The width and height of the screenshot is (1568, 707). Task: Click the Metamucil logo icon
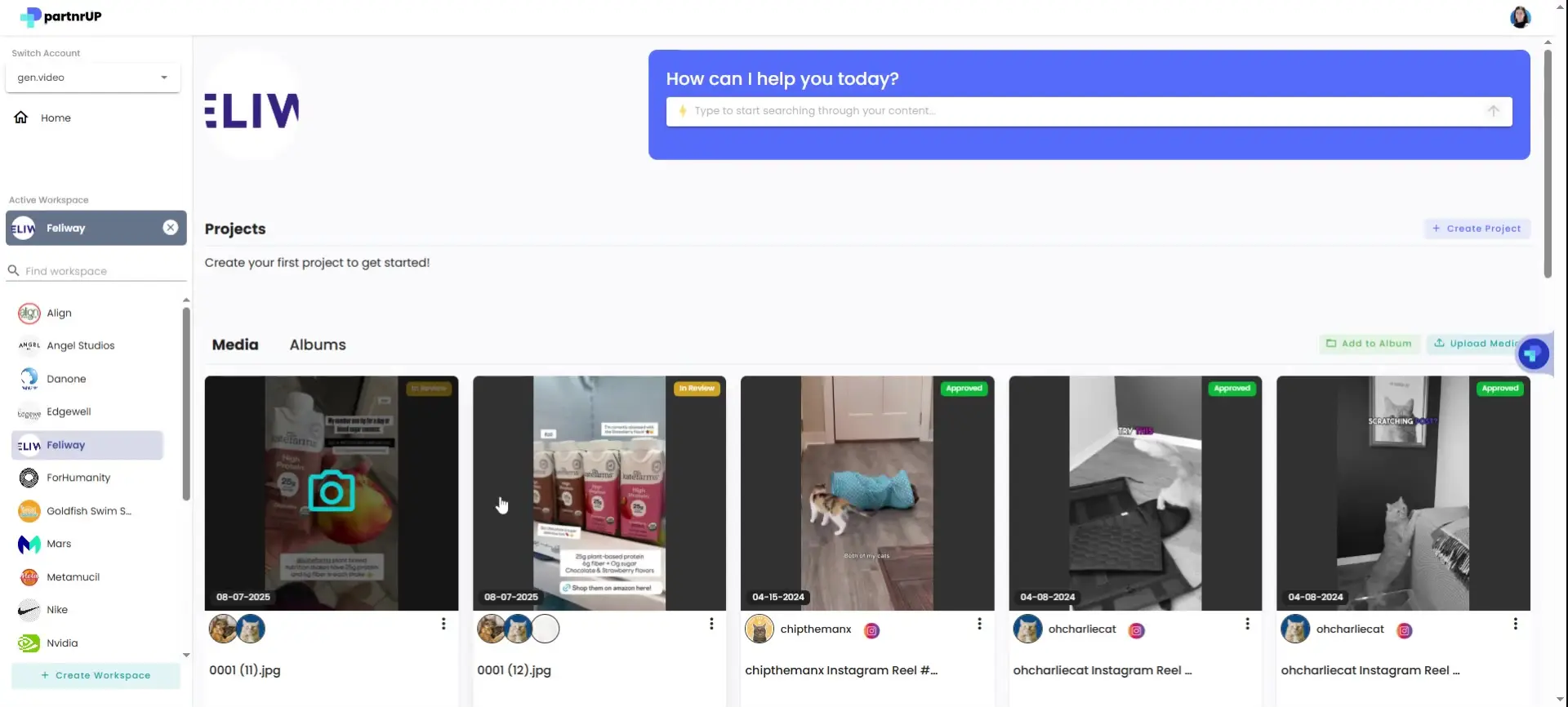pyautogui.click(x=29, y=577)
